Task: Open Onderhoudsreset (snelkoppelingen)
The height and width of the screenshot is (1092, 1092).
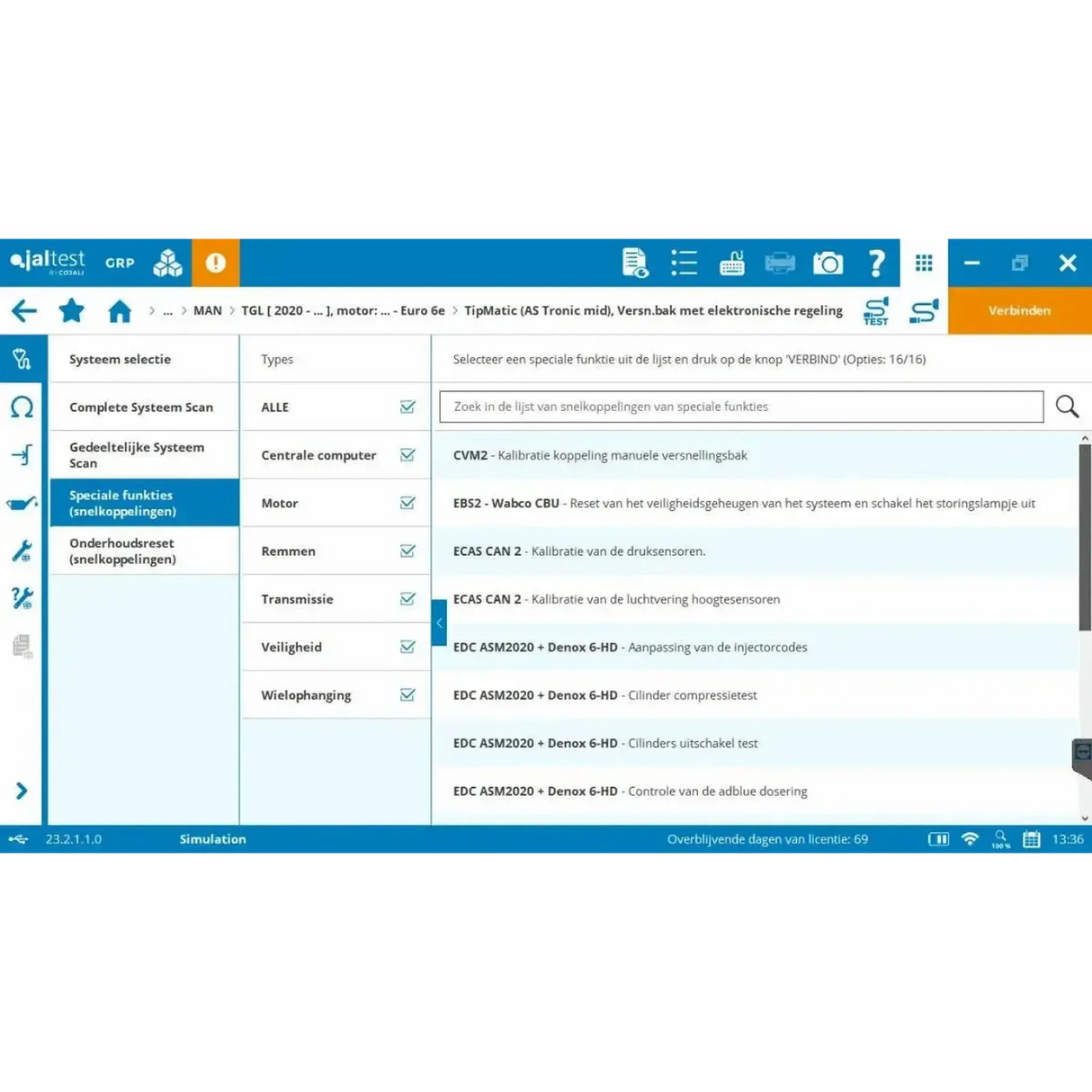Action: point(144,550)
